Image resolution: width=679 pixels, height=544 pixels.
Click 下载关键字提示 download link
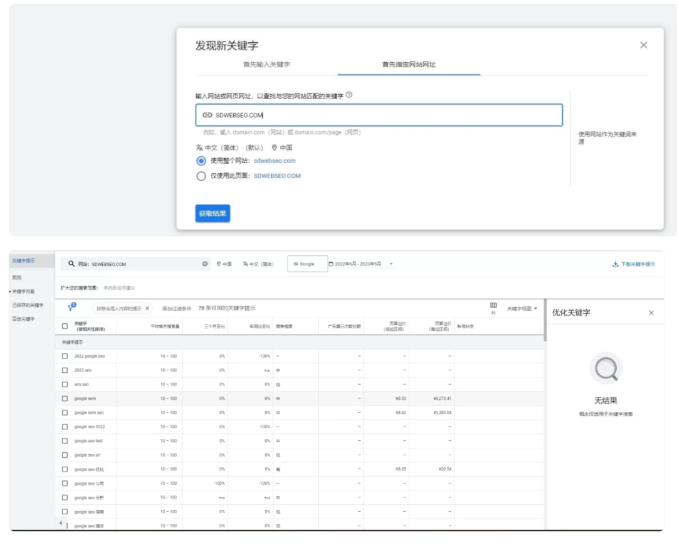pos(634,264)
